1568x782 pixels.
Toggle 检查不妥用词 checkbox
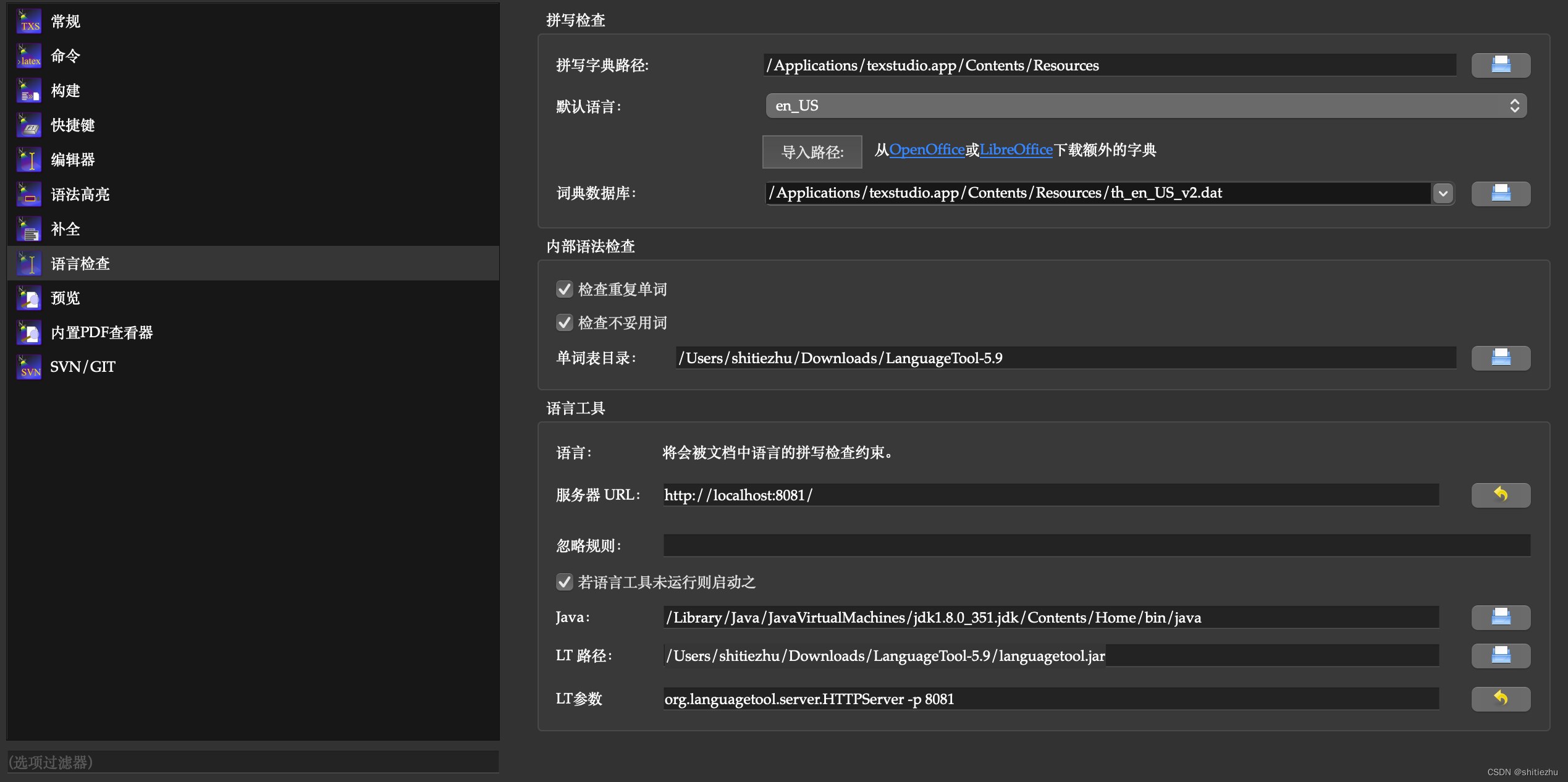tap(564, 322)
